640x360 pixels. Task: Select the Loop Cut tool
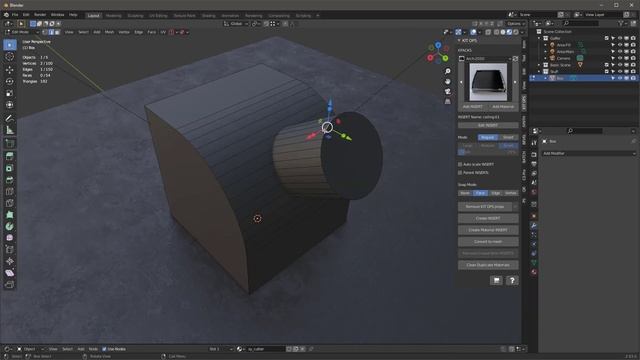10,191
